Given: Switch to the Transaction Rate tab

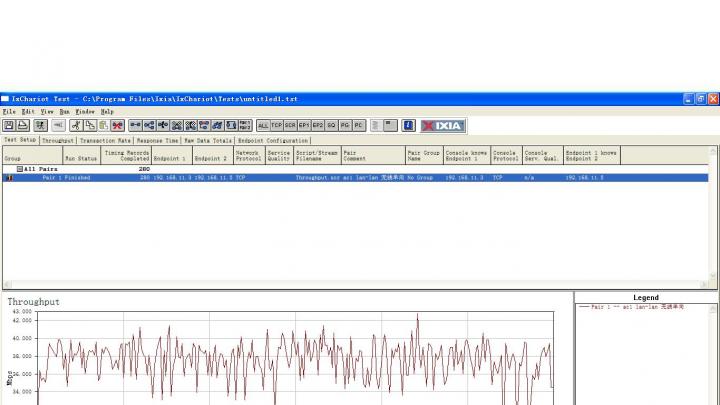Looking at the screenshot, I should [x=105, y=141].
